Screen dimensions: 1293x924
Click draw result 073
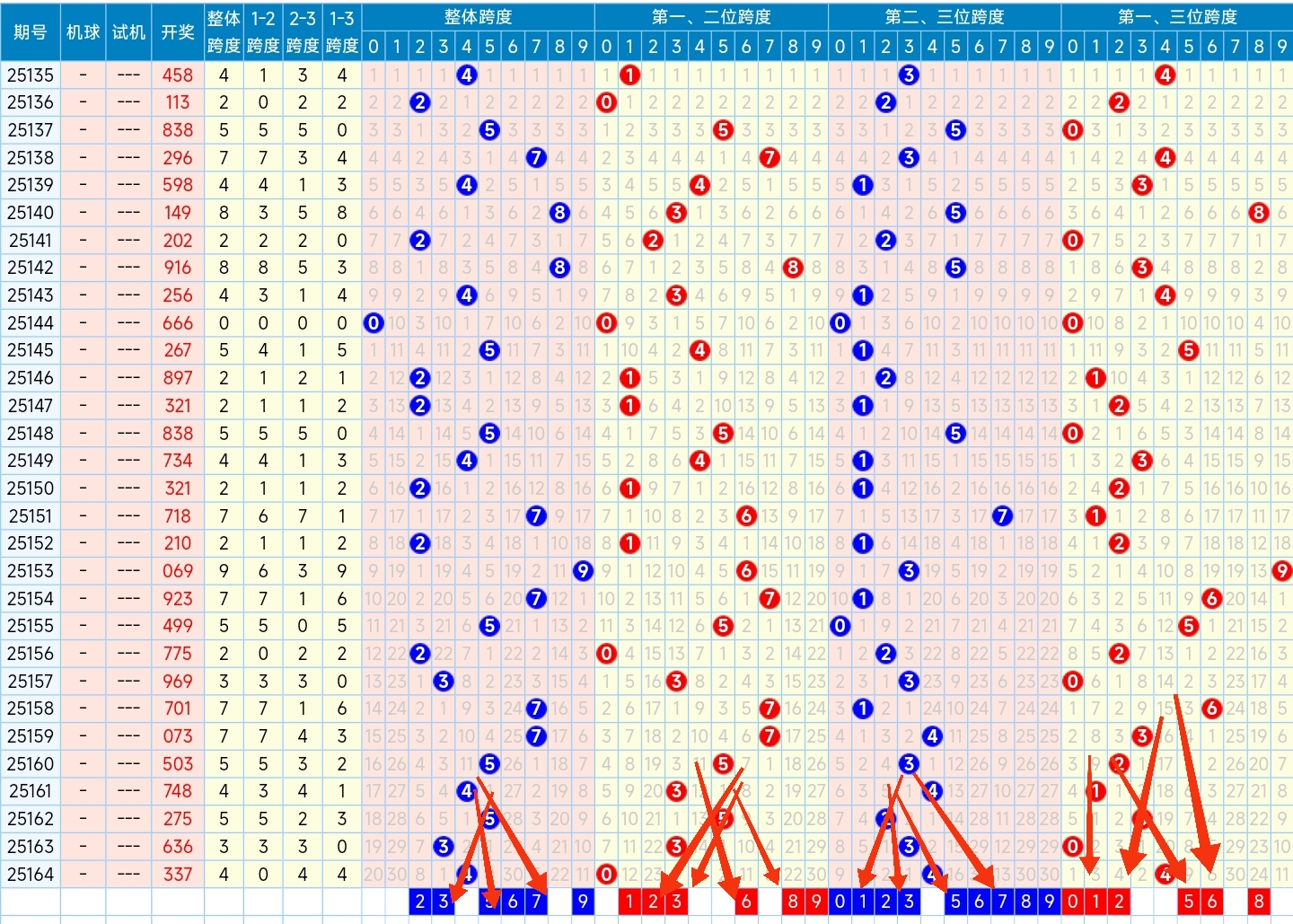point(178,736)
